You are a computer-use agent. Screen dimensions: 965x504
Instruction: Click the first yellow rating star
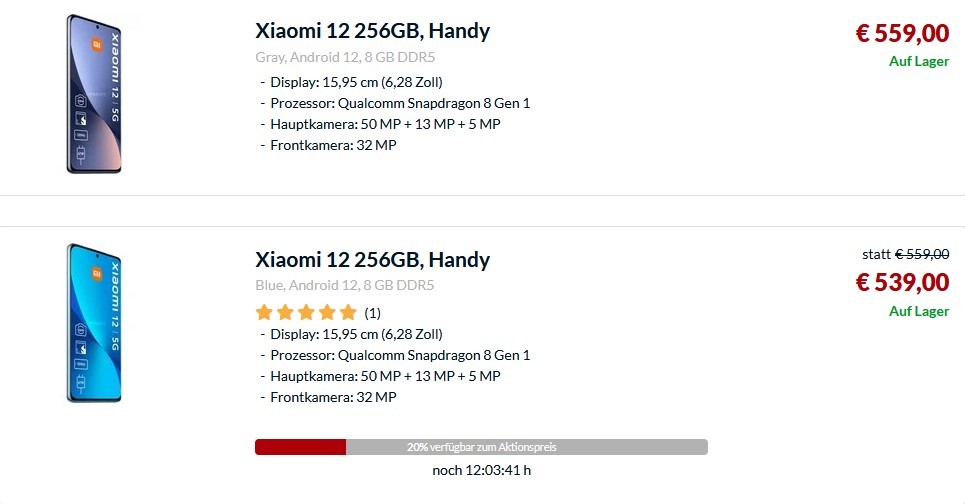[264, 313]
